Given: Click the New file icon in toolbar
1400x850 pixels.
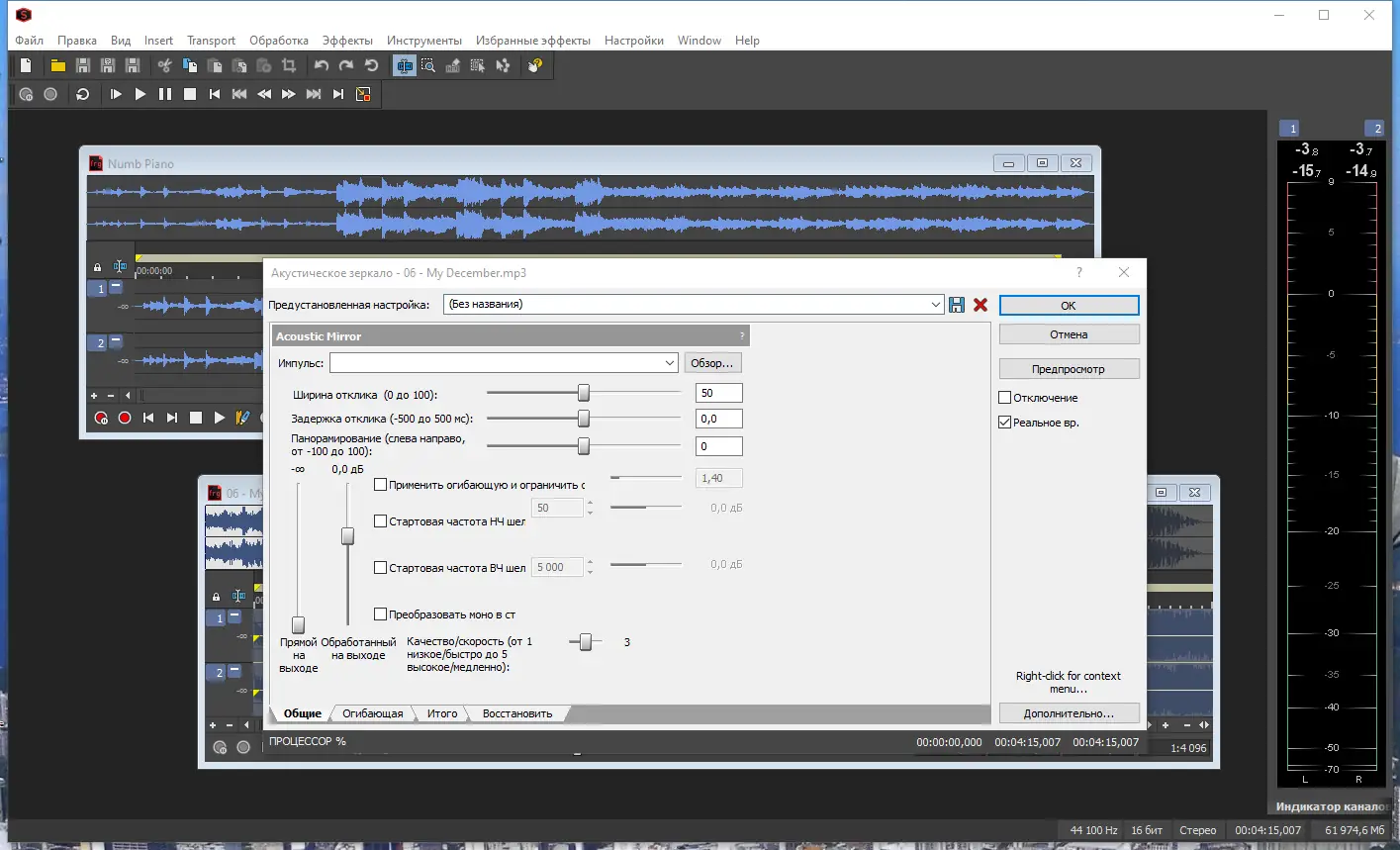Looking at the screenshot, I should pos(27,65).
